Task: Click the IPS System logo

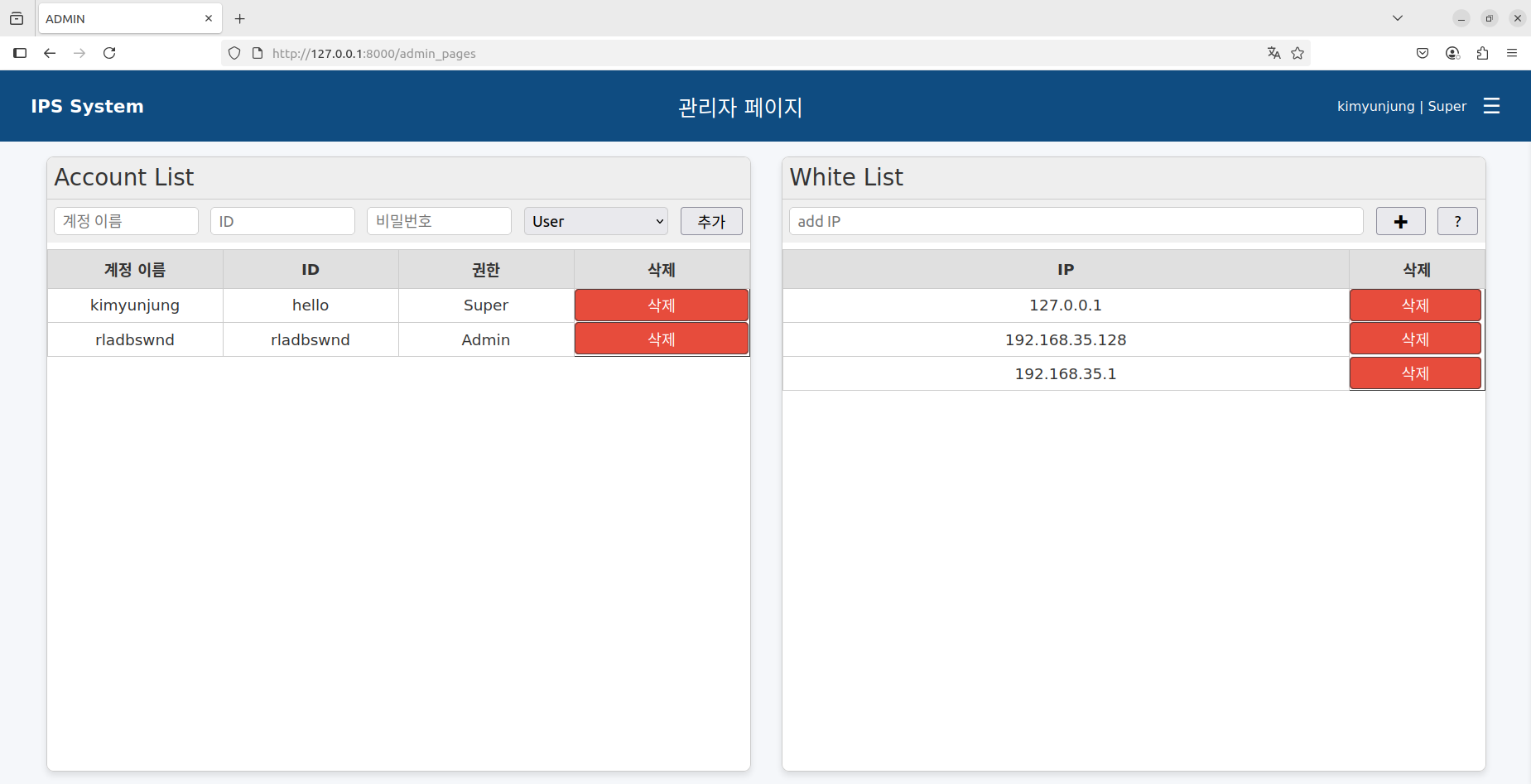Action: 87,106
